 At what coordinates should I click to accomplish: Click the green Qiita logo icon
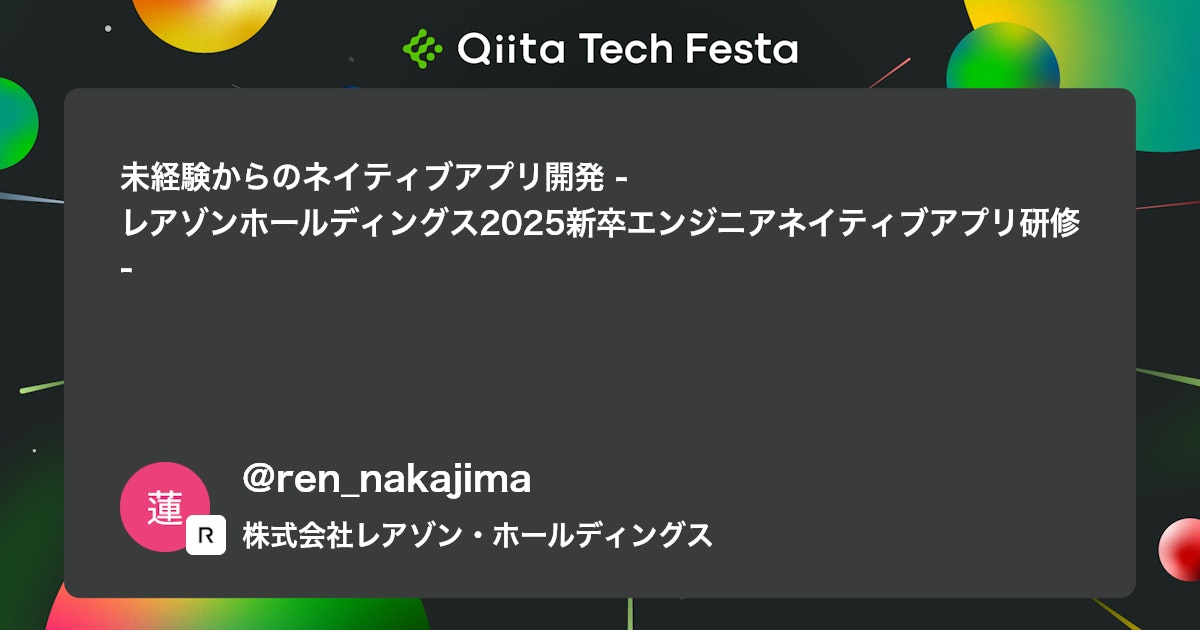422,48
